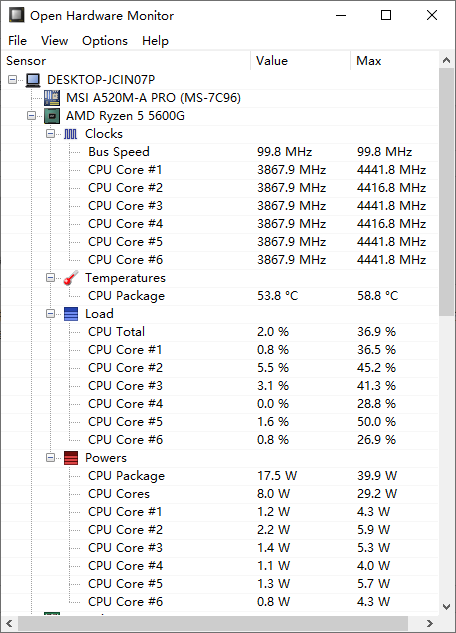The height and width of the screenshot is (633, 456).
Task: Click the MSI A520M-A PRO motherboard icon
Action: click(x=52, y=98)
